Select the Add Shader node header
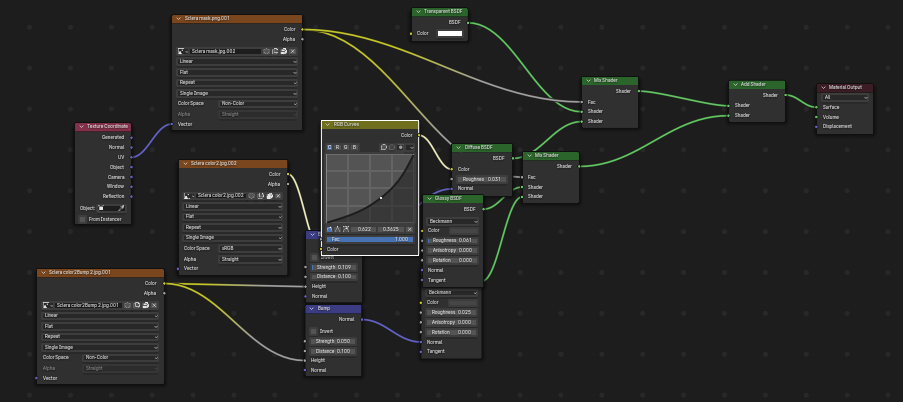The width and height of the screenshot is (903, 402). 757,85
